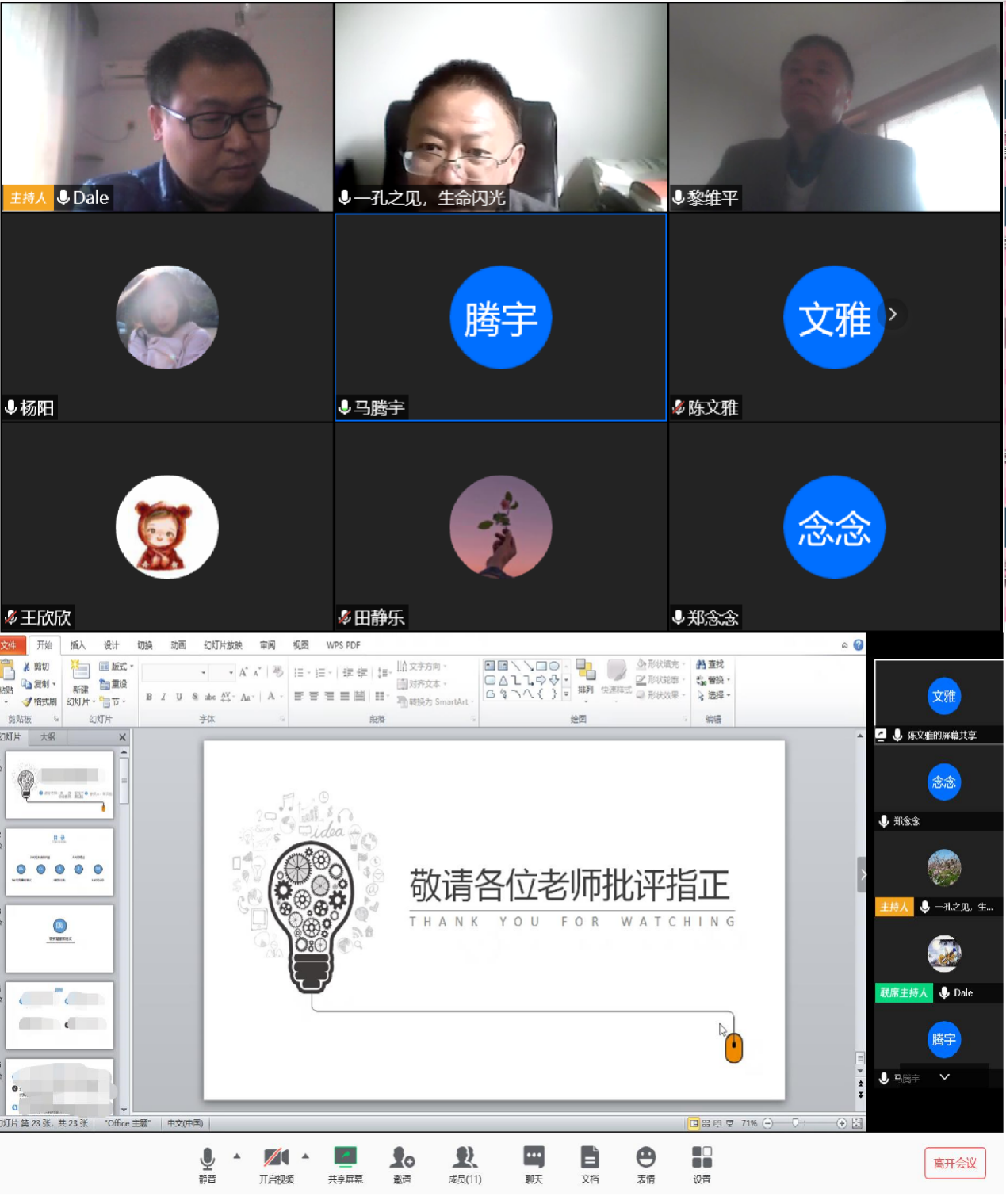Toggle the 静音 microphone mute button
This screenshot has height=1204, width=1006.
207,1161
